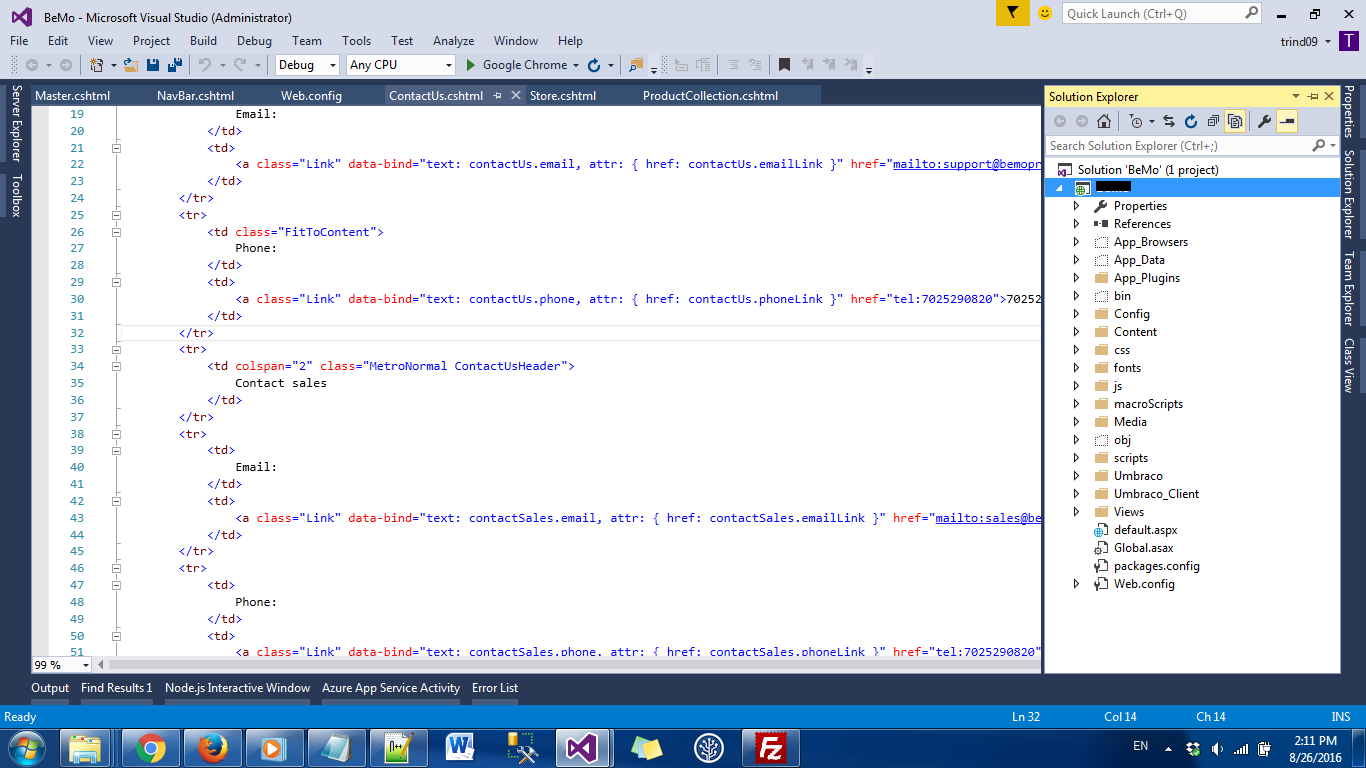Image resolution: width=1366 pixels, height=768 pixels.
Task: Click Sync with Active Document icon
Action: (x=1169, y=121)
